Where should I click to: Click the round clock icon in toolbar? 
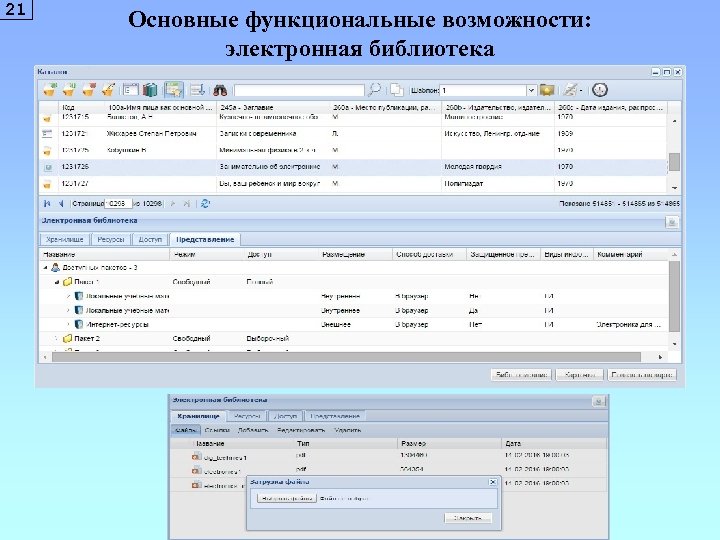pos(599,90)
